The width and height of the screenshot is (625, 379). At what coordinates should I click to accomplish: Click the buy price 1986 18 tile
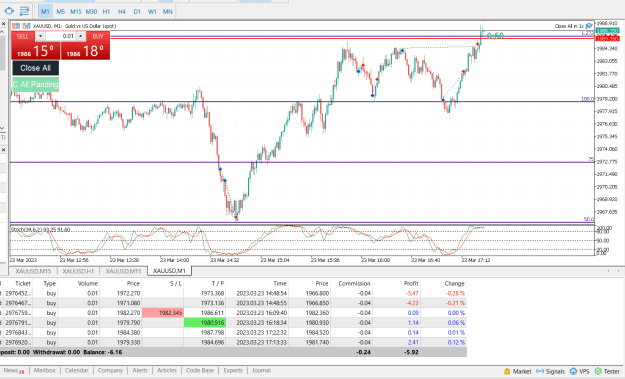coord(85,51)
